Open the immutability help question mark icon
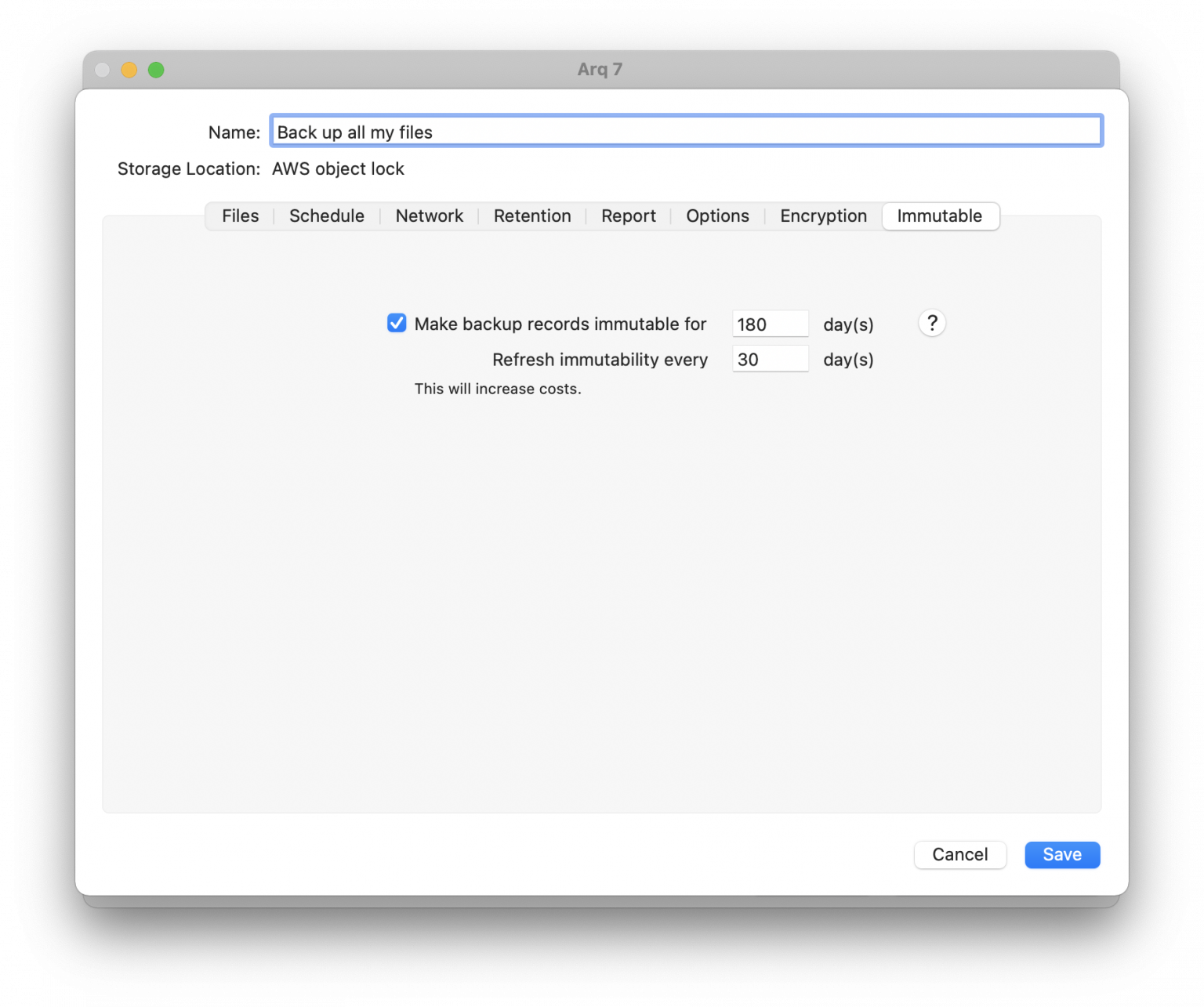 (x=931, y=323)
